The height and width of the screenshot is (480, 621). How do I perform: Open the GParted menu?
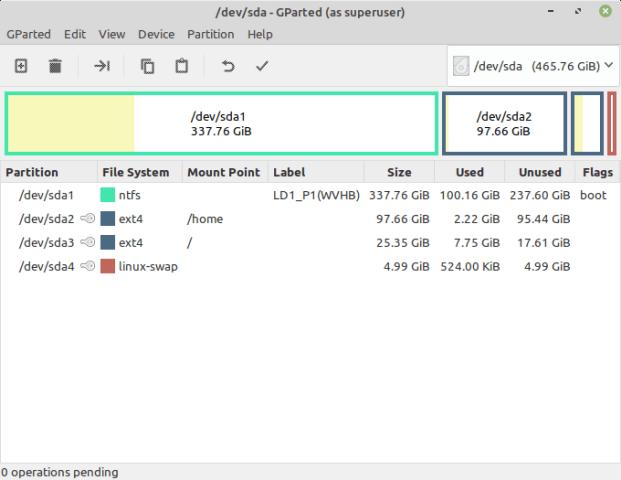29,34
